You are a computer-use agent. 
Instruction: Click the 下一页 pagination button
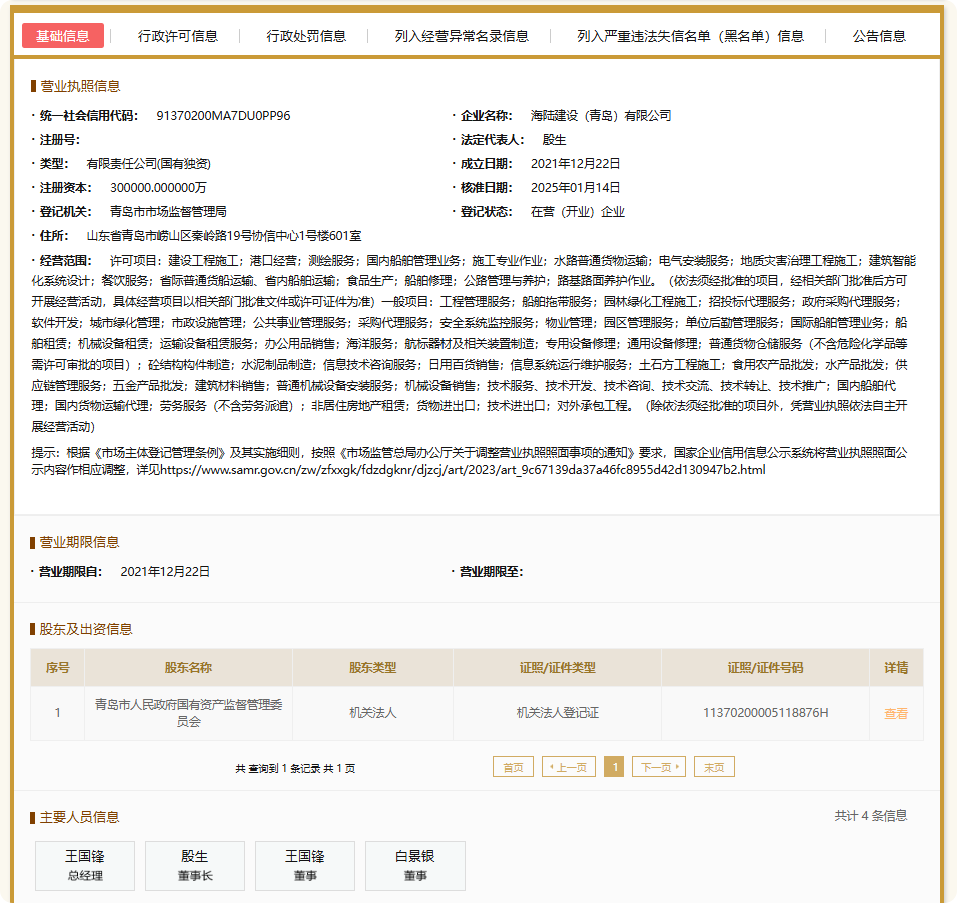(x=659, y=766)
